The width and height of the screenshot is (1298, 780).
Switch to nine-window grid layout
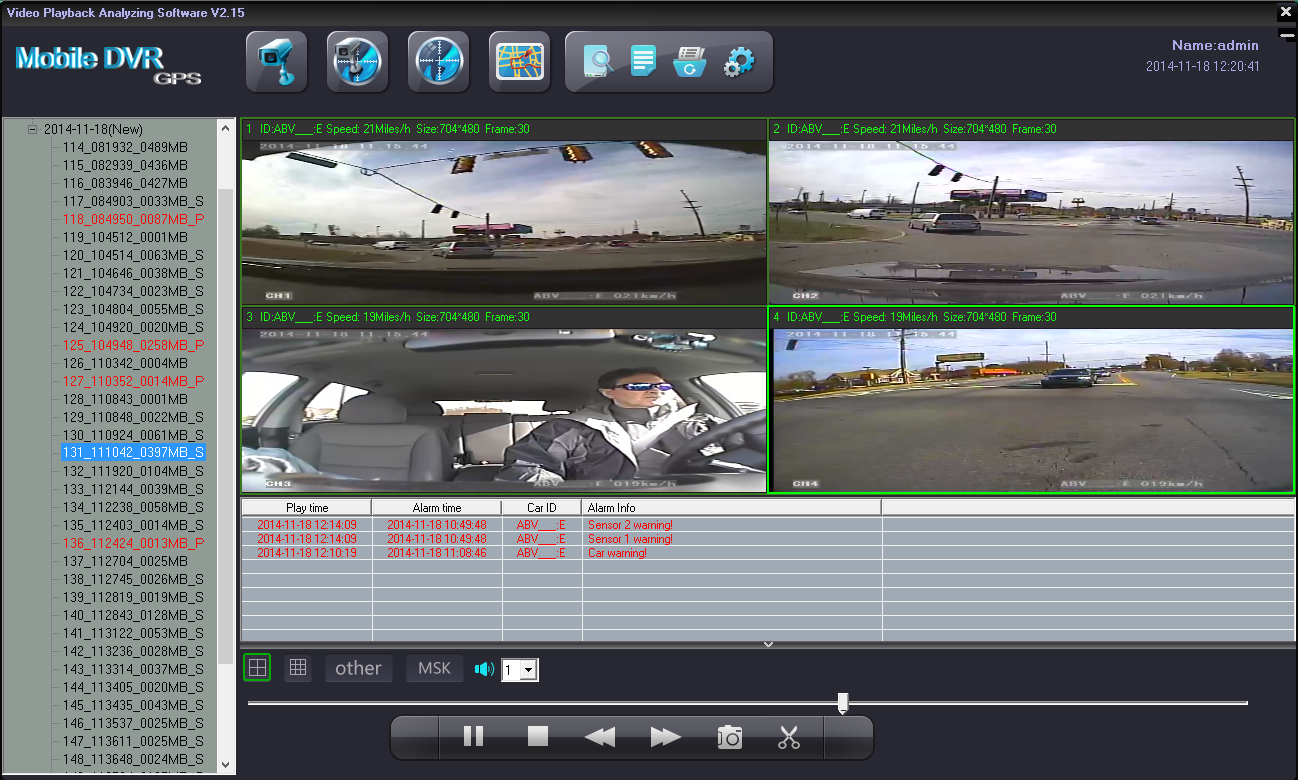(297, 668)
